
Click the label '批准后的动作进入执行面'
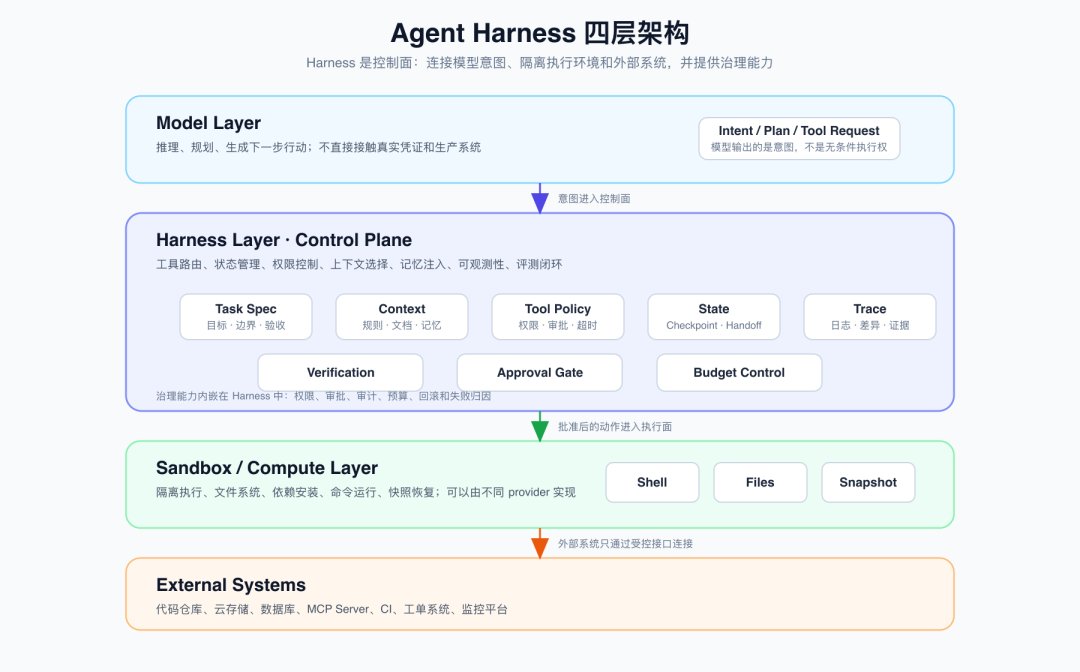614,426
